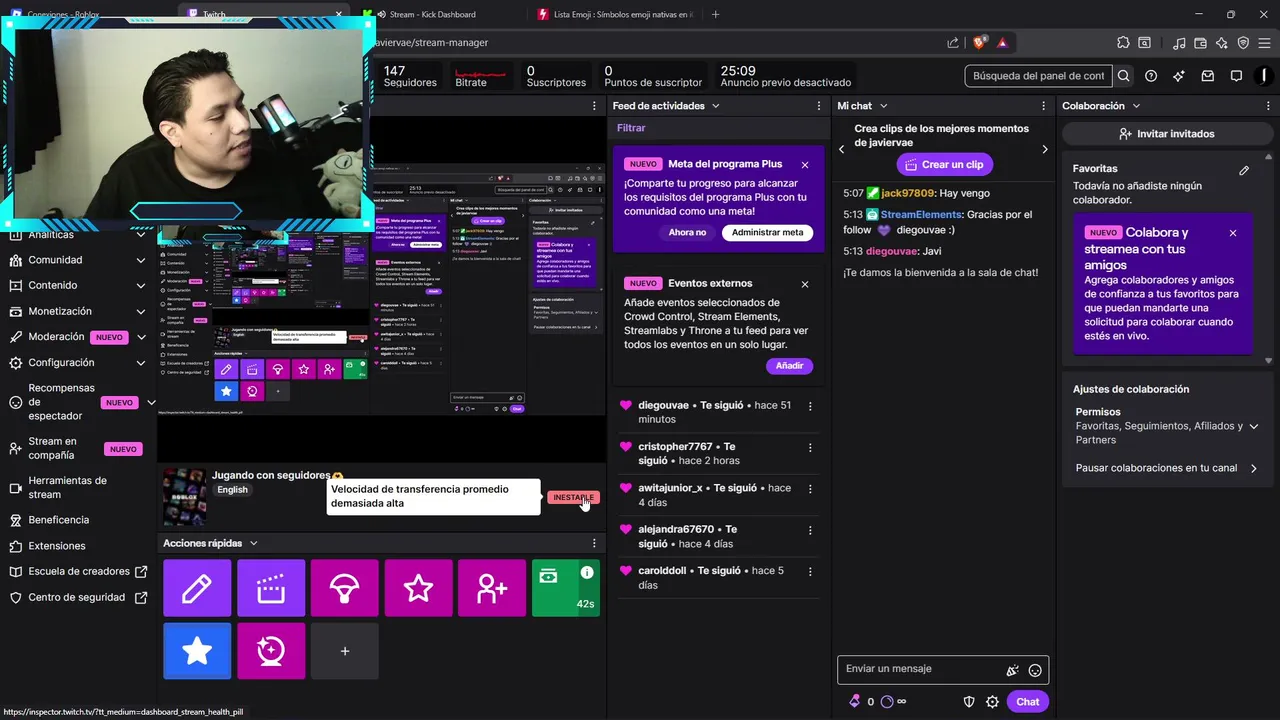
Task: Click the Ahora no button
Action: pyautogui.click(x=687, y=232)
